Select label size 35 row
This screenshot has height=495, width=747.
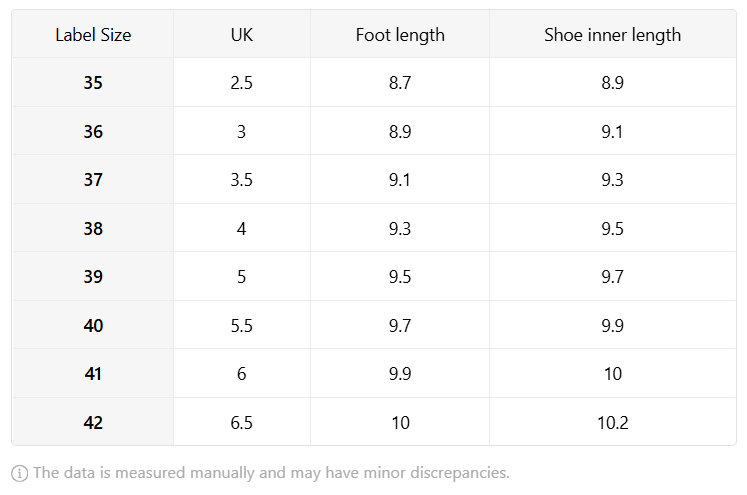point(374,82)
